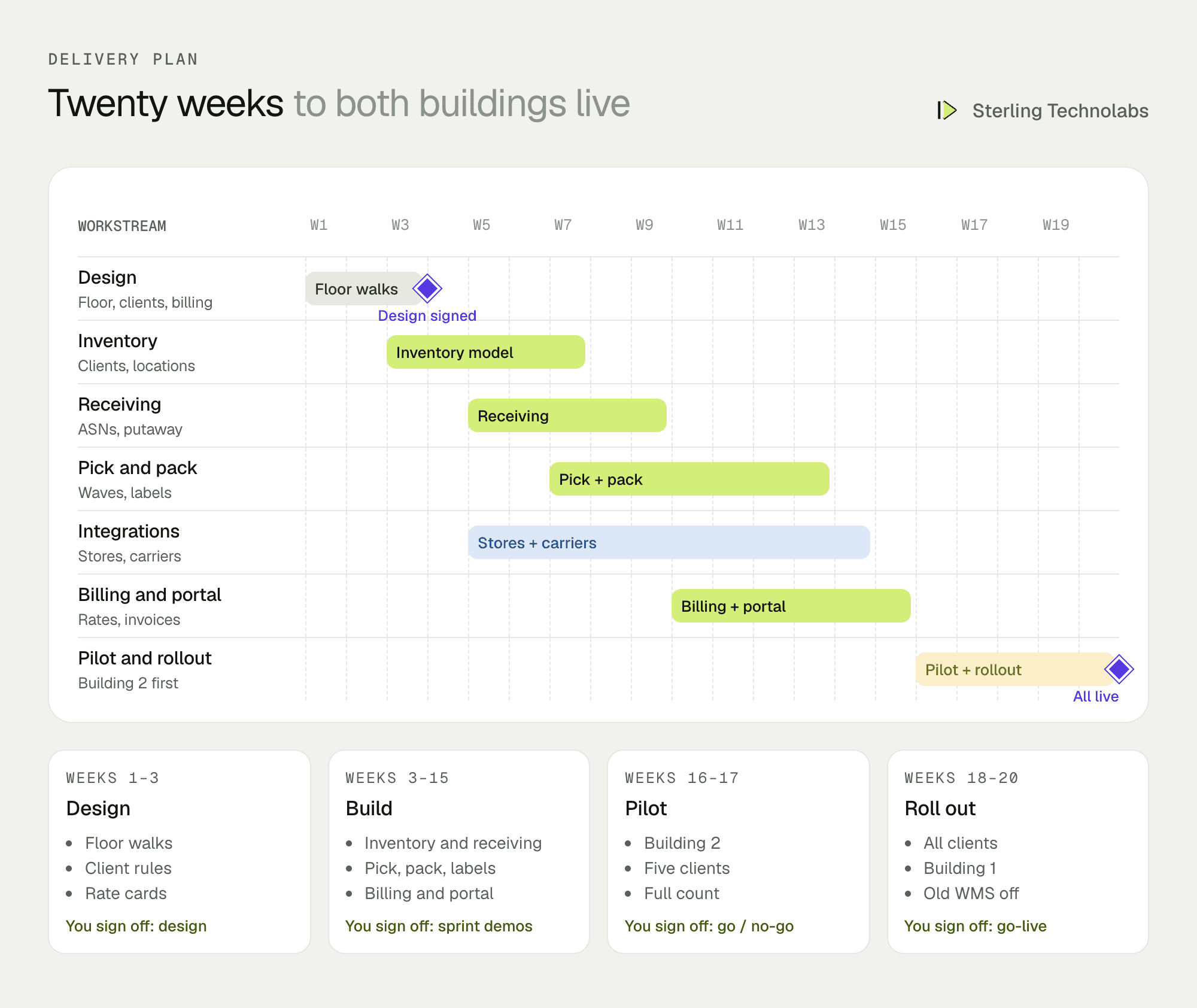Click the W1 week column label
This screenshot has height=1008, width=1197.
click(318, 225)
